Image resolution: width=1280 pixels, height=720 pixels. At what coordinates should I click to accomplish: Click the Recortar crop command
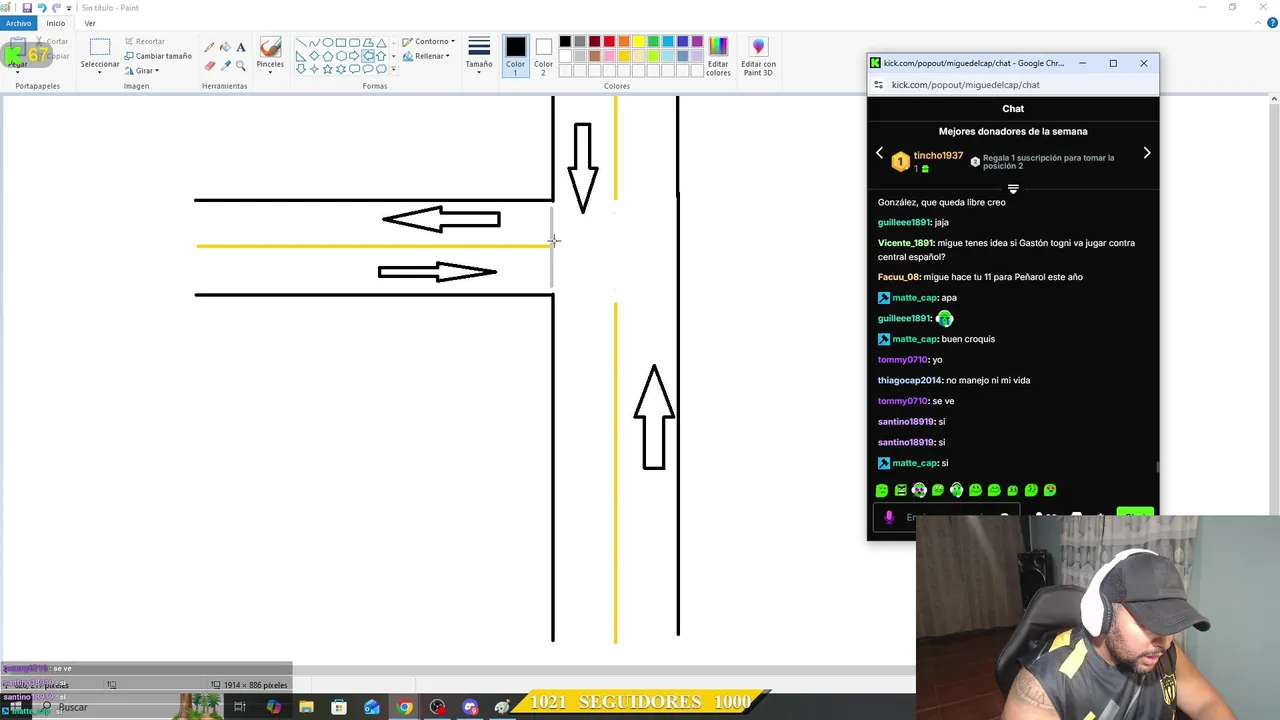click(x=144, y=42)
